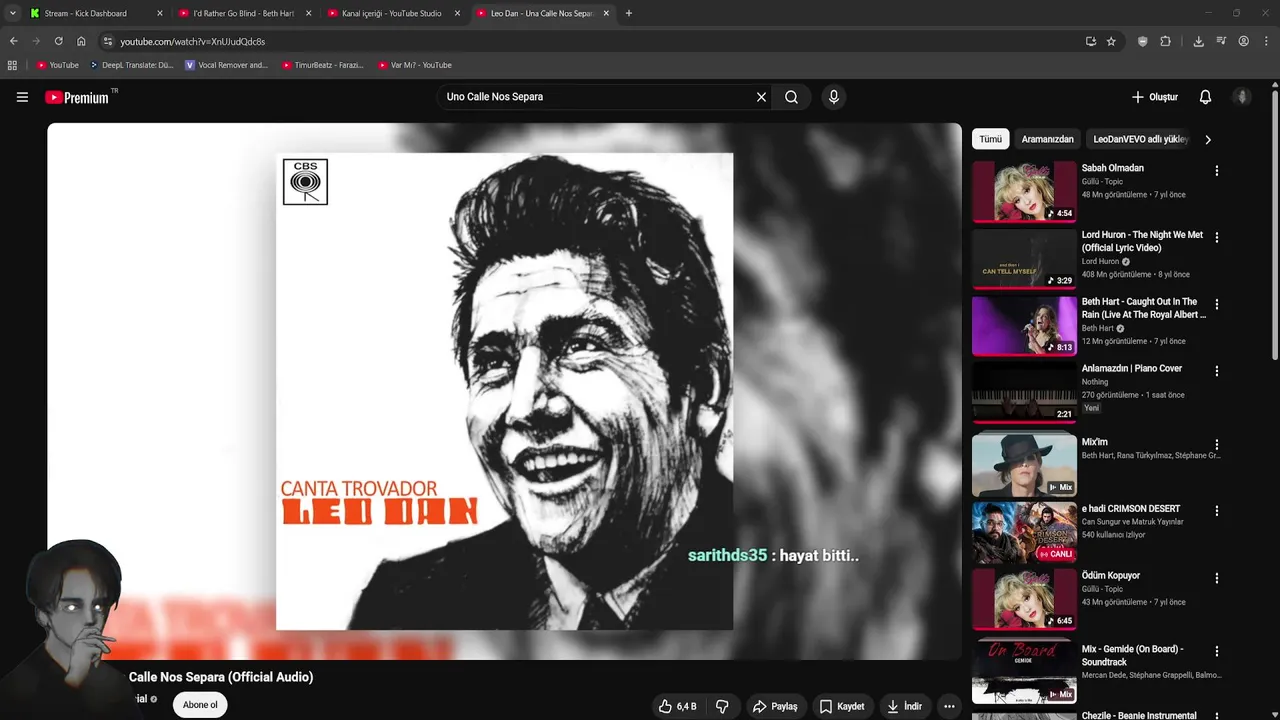Save video with Kaydet

[x=842, y=706]
